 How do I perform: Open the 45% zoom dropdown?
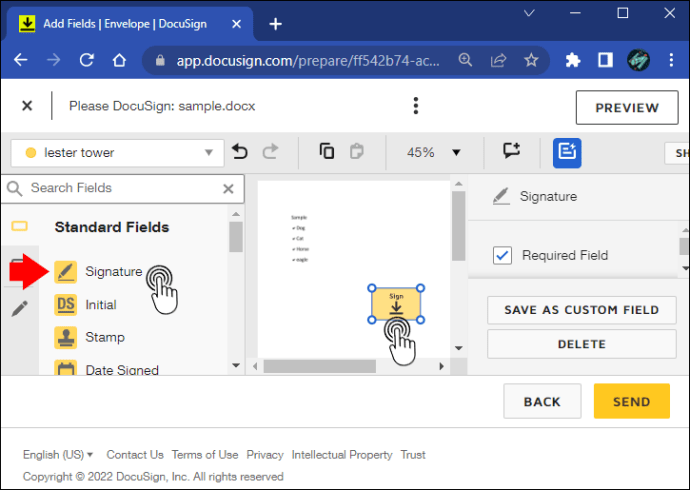pos(433,152)
